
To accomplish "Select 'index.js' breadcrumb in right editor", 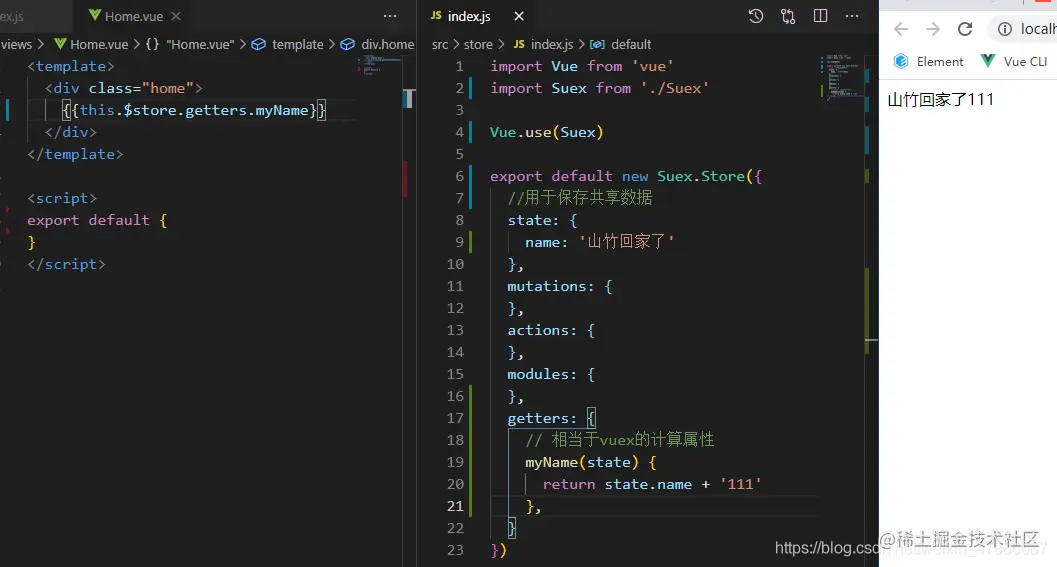I will point(552,44).
